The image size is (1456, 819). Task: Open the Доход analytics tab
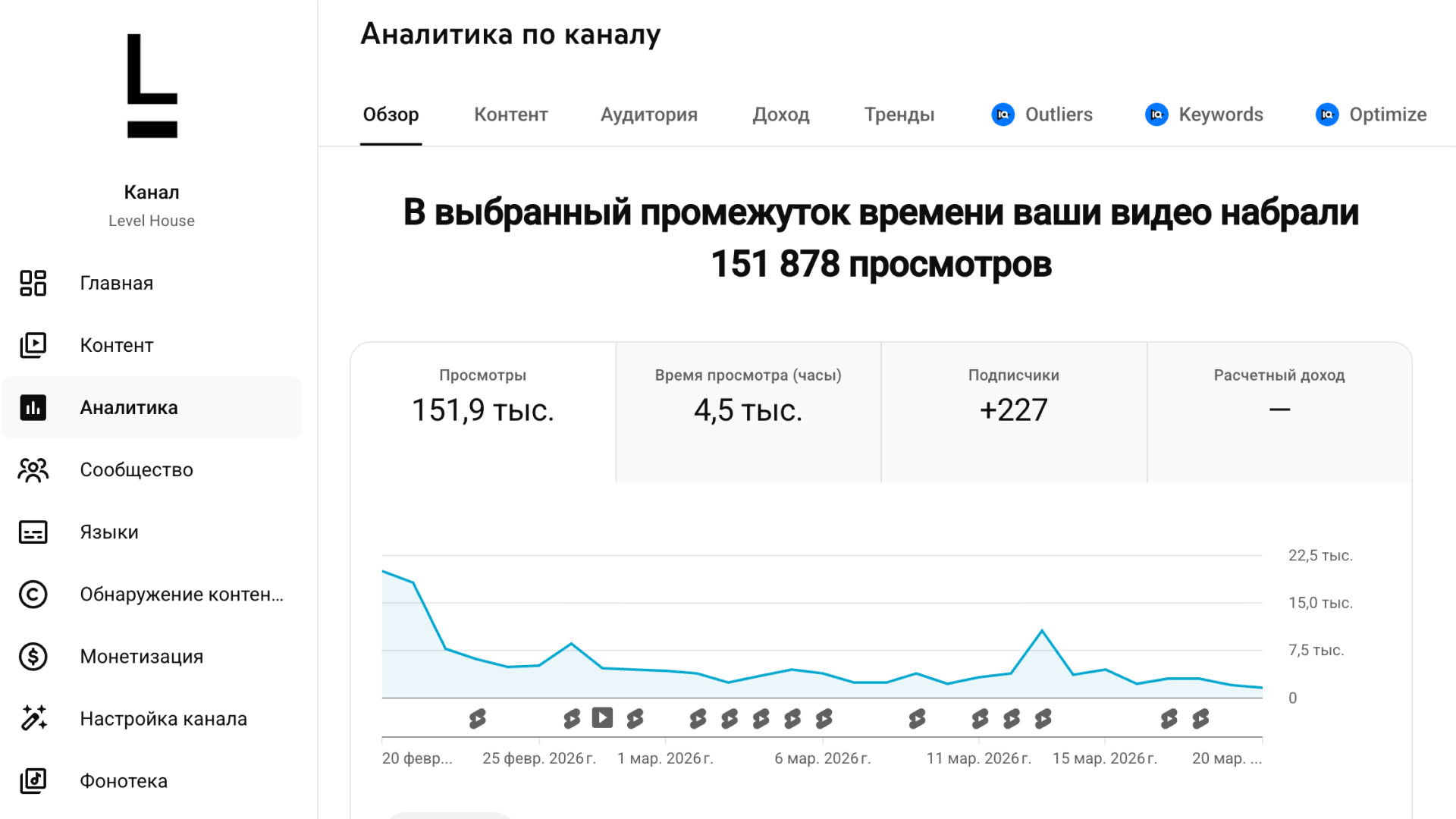point(780,115)
